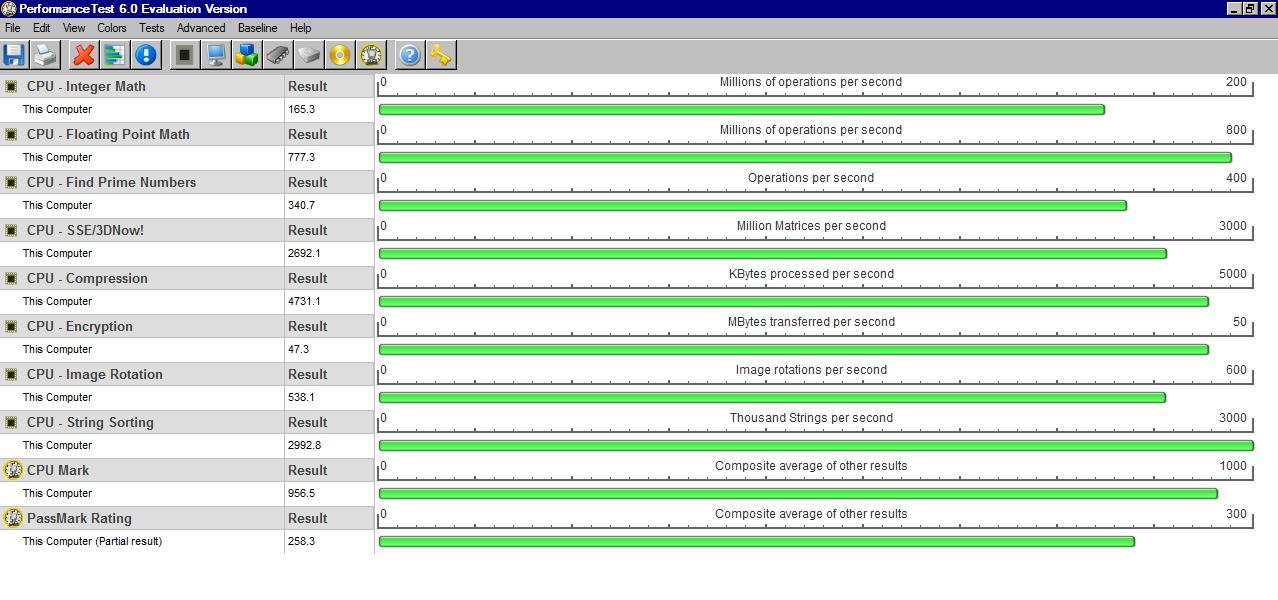Run the disk test hard drive icon
Image resolution: width=1278 pixels, height=600 pixels.
click(309, 55)
